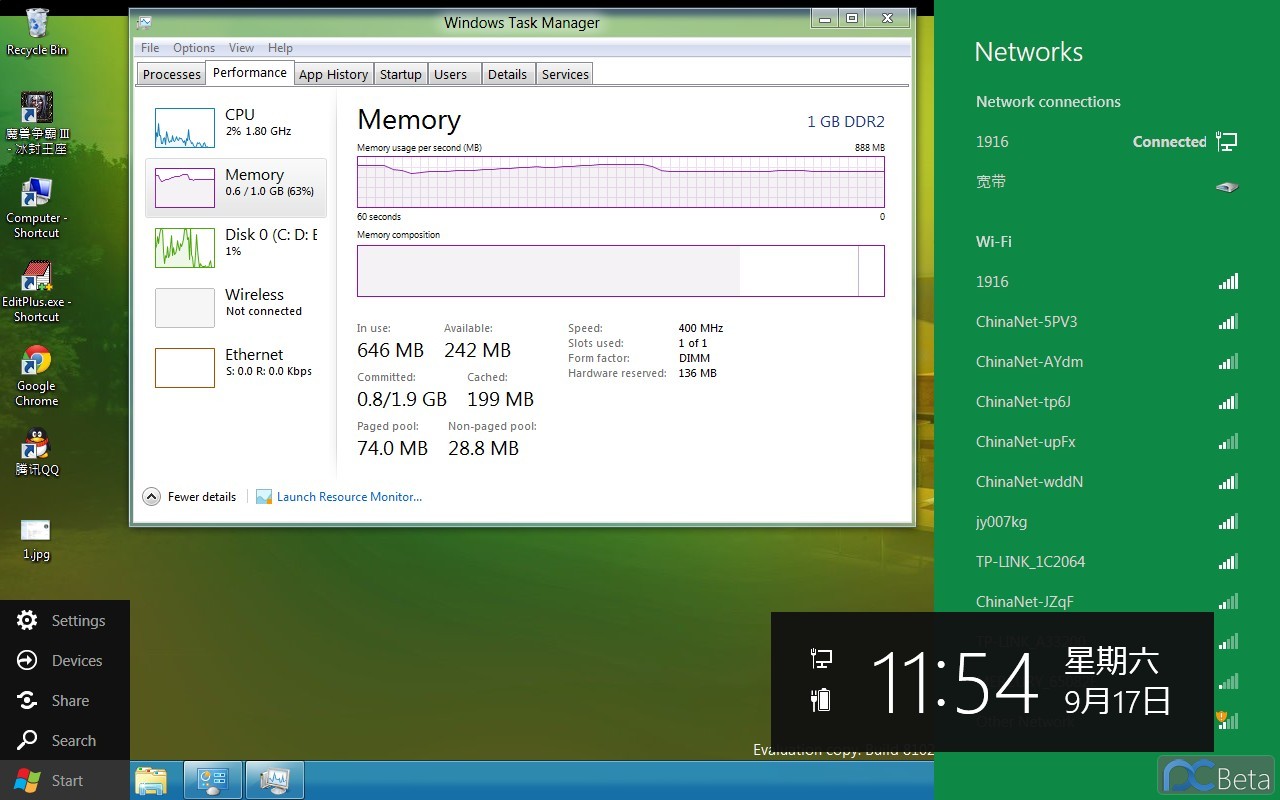Screen dimensions: 1280x800
Task: Select the 1916 Wi-Fi network
Action: coord(1107,282)
